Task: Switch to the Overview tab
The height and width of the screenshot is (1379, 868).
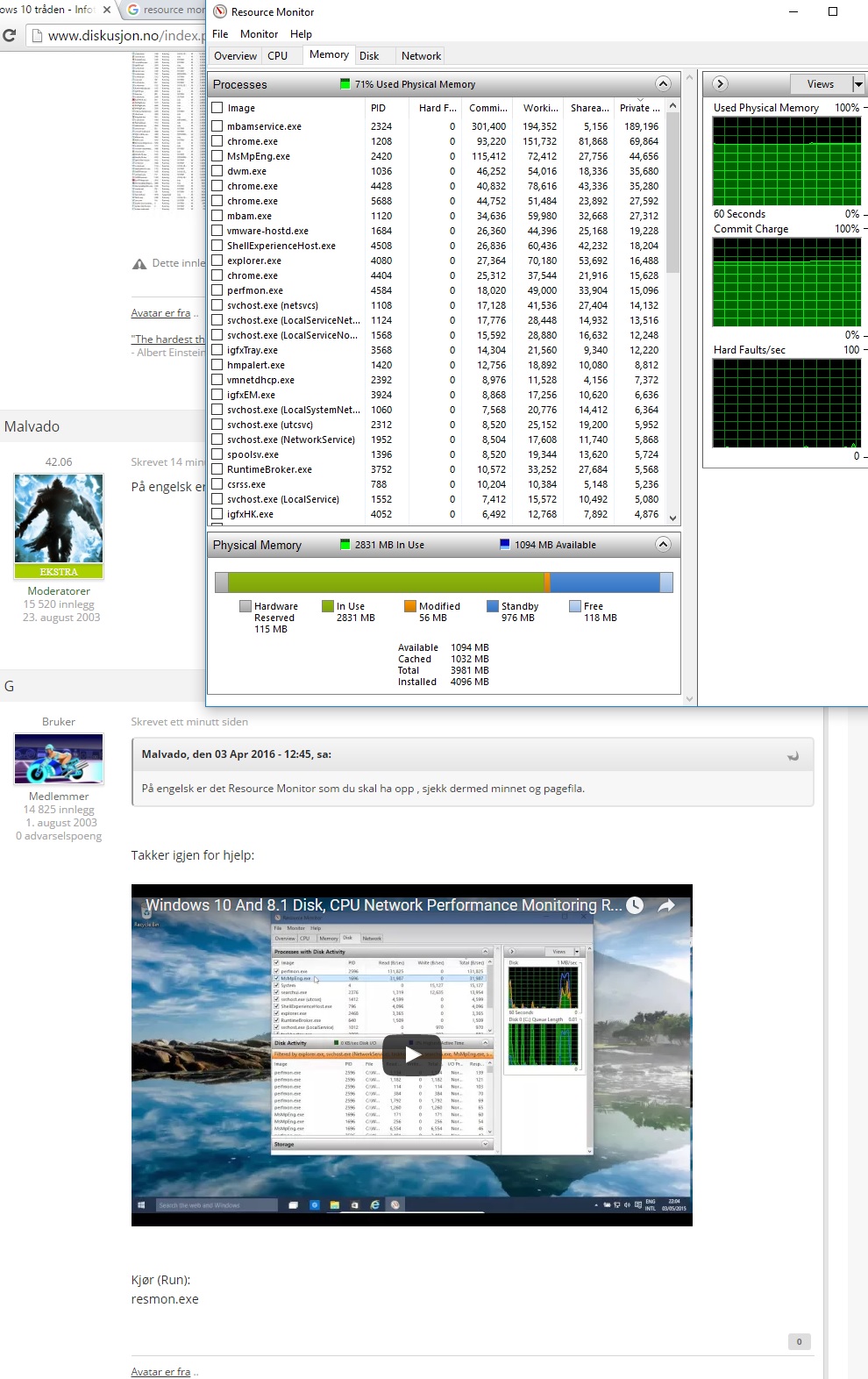Action: tap(236, 56)
